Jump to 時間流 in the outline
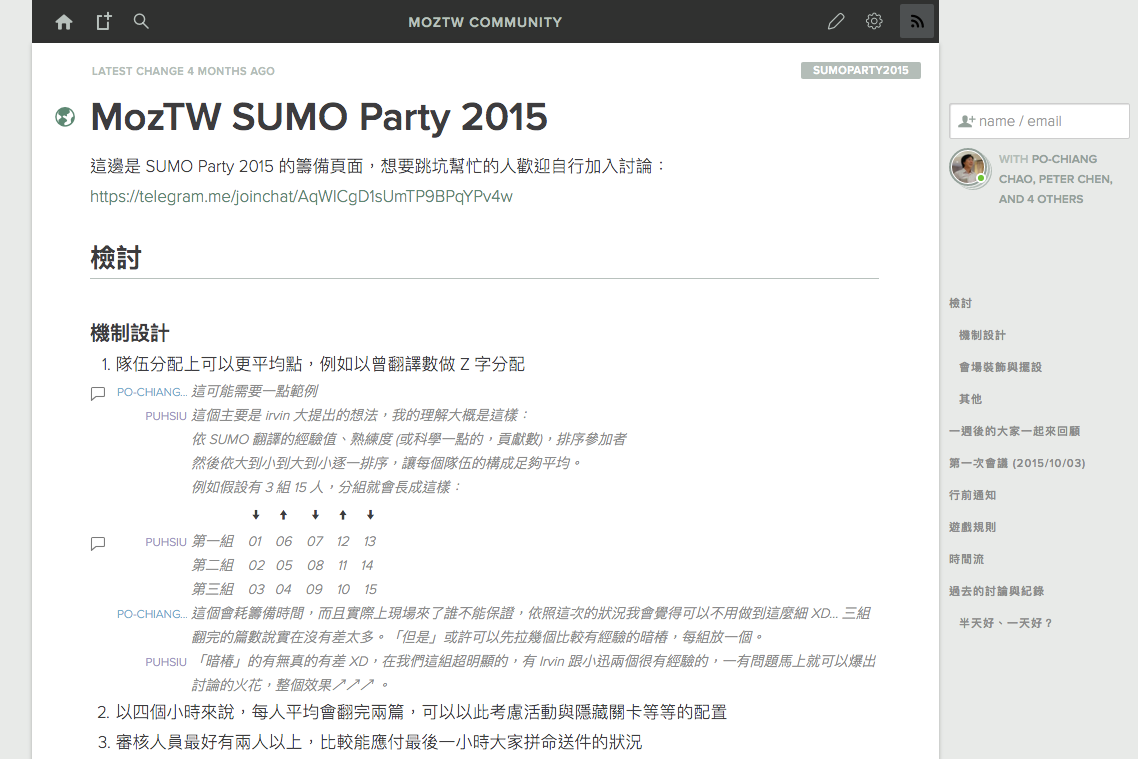Viewport: 1138px width, 759px height. coord(967,559)
